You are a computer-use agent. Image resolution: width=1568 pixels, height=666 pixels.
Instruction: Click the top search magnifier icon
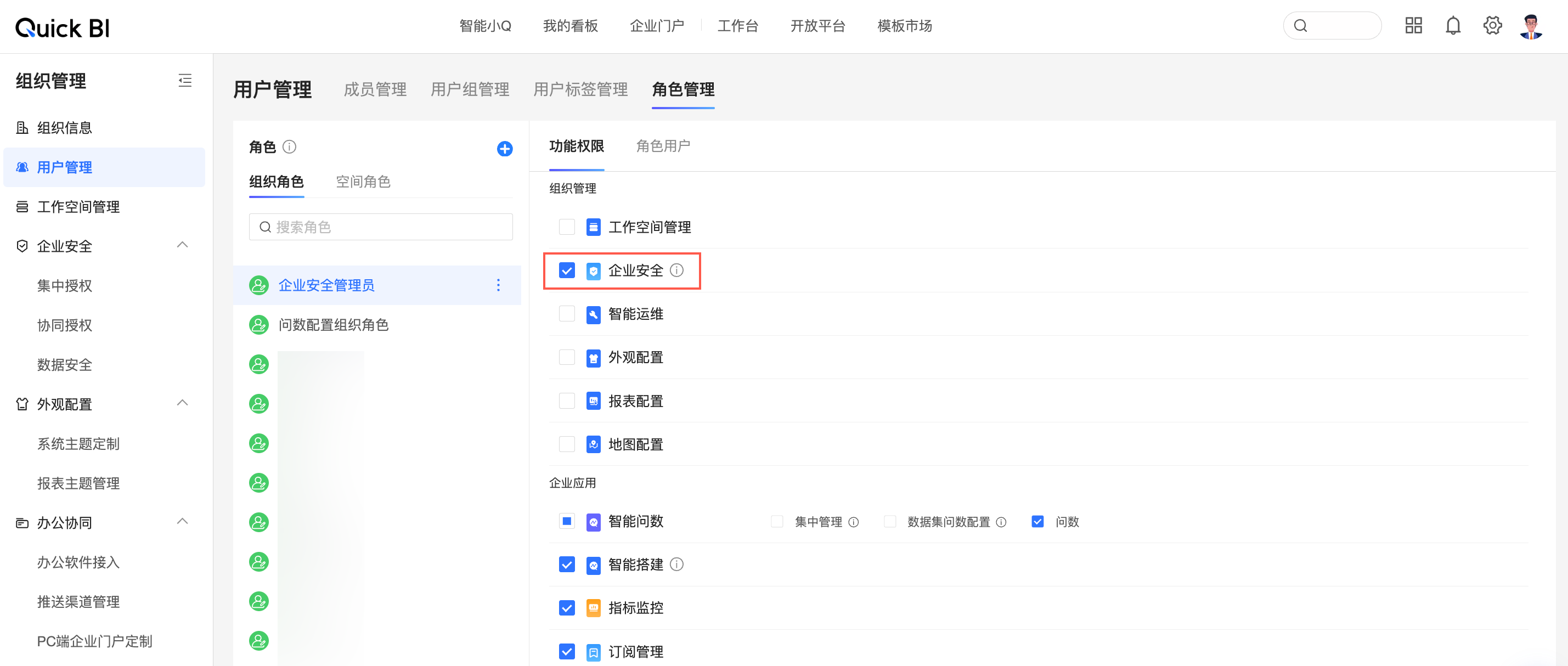[1300, 26]
